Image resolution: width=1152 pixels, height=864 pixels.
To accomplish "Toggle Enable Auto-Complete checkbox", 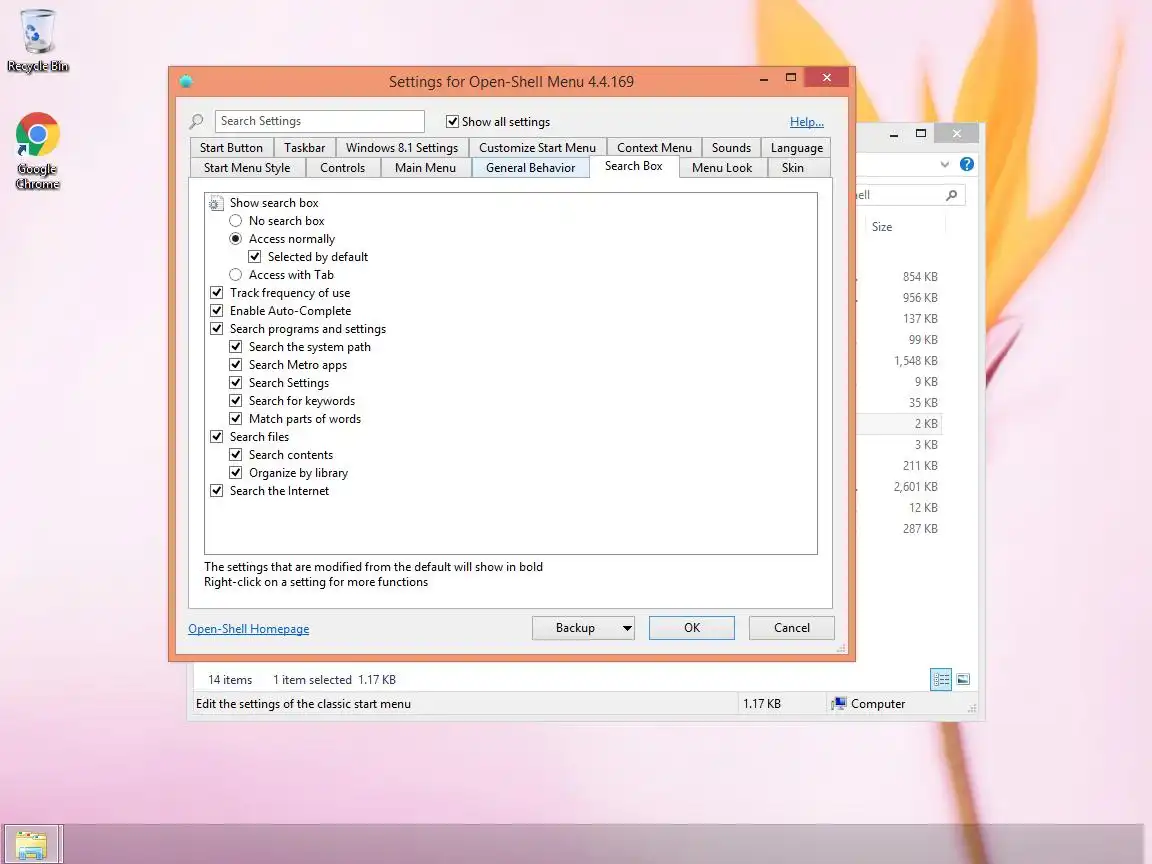I will pos(217,311).
